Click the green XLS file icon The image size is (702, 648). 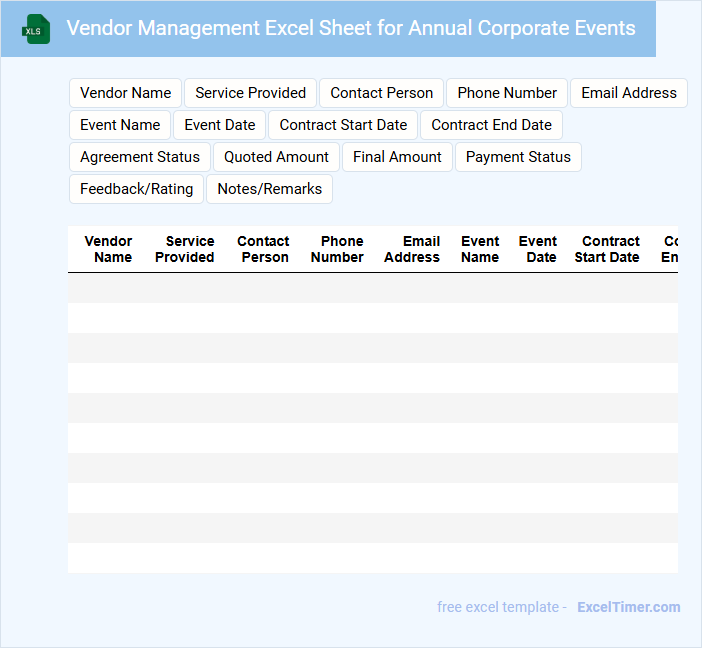pos(36,29)
